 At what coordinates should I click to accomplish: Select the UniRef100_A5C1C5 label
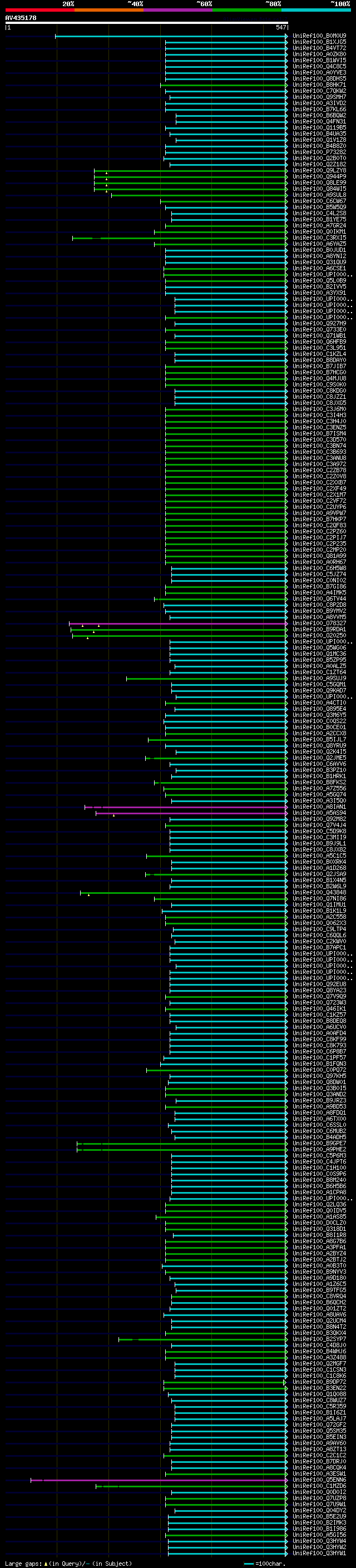[319, 856]
